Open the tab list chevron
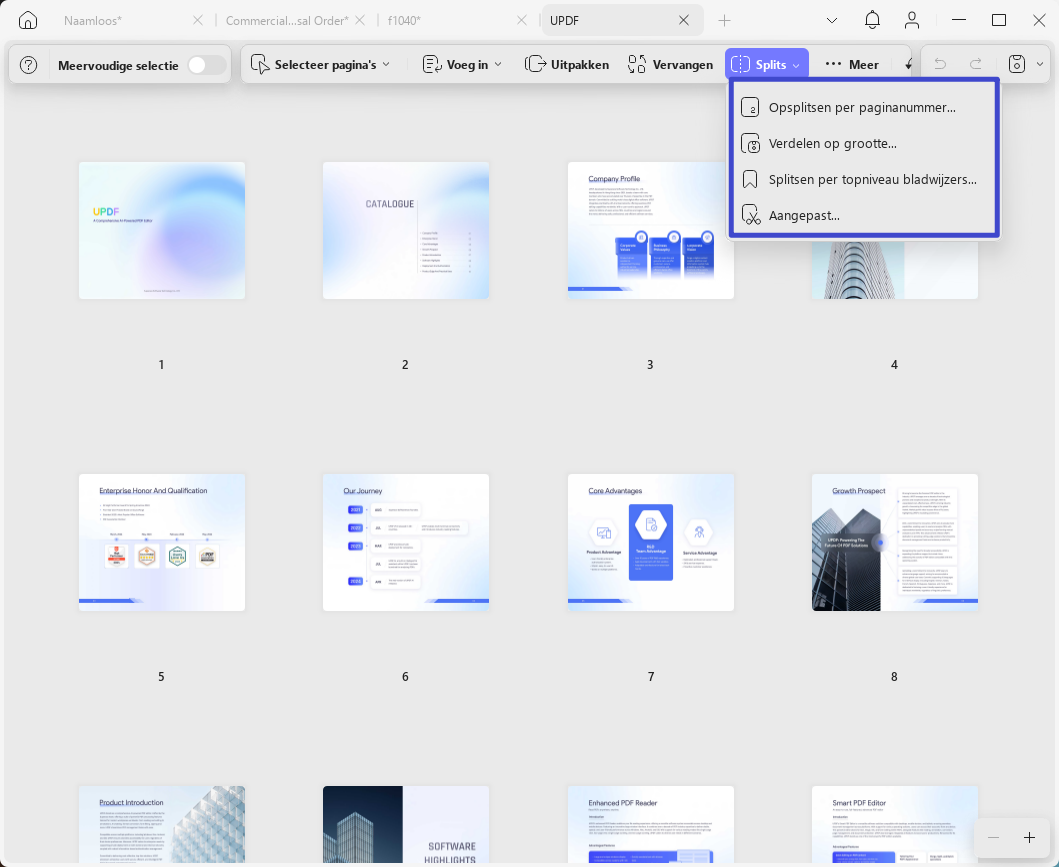This screenshot has height=867, width=1059. pos(832,20)
